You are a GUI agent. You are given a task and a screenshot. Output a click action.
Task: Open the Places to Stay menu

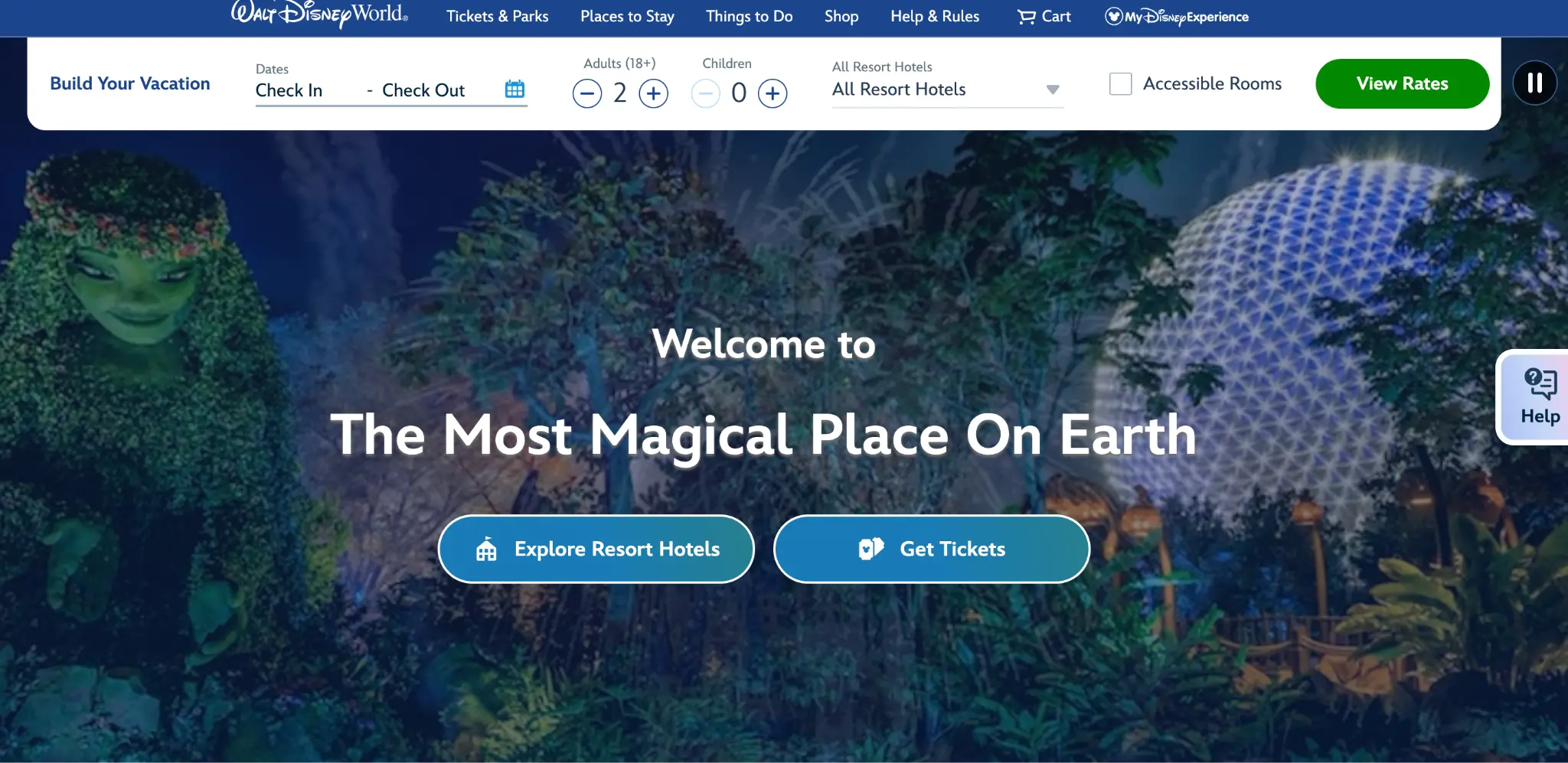click(x=627, y=16)
